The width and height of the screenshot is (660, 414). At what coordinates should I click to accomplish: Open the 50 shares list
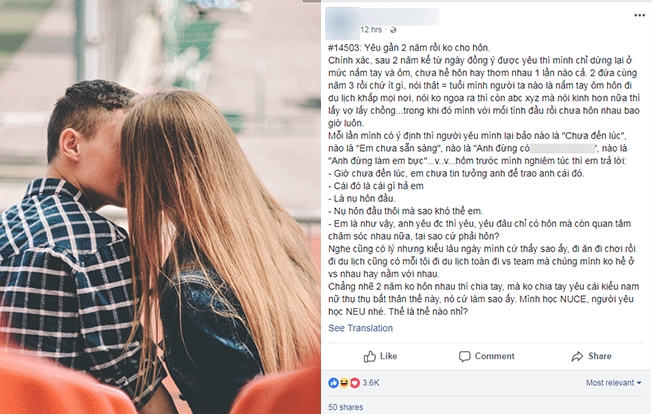[x=346, y=407]
